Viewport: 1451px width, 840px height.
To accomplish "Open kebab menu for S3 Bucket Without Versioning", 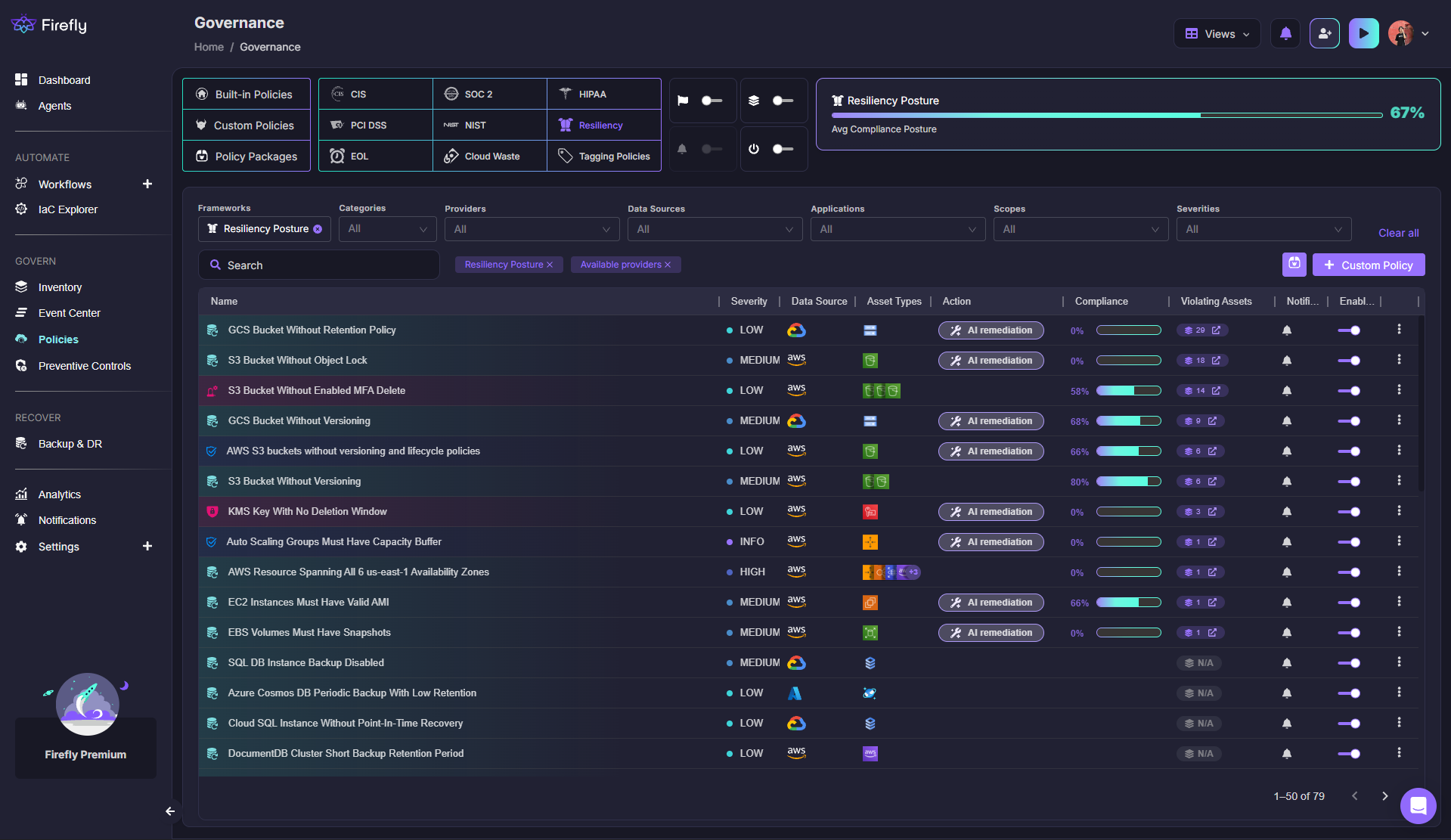I will coord(1399,481).
